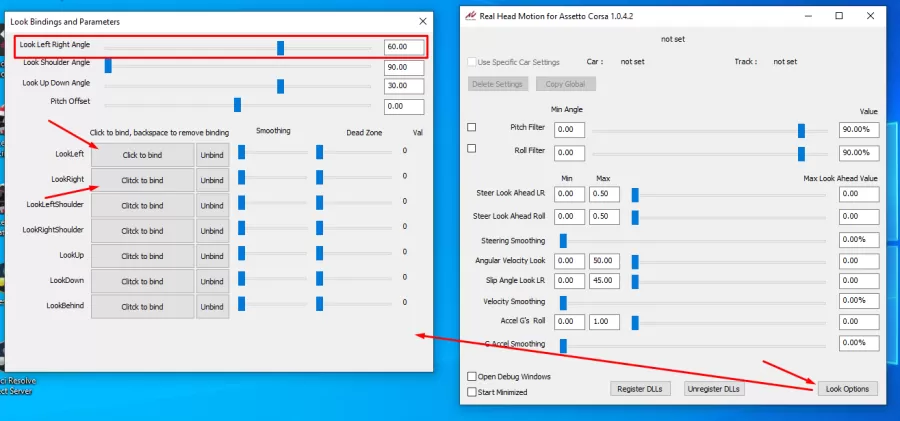
Task: Click the Roll Filter value slider handle
Action: tap(801, 154)
